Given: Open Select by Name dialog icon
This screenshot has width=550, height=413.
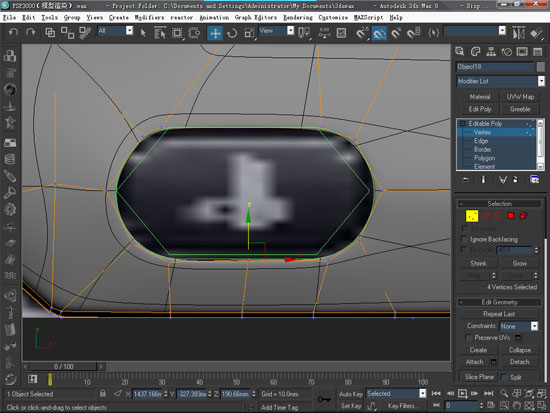Looking at the screenshot, I should [x=160, y=33].
